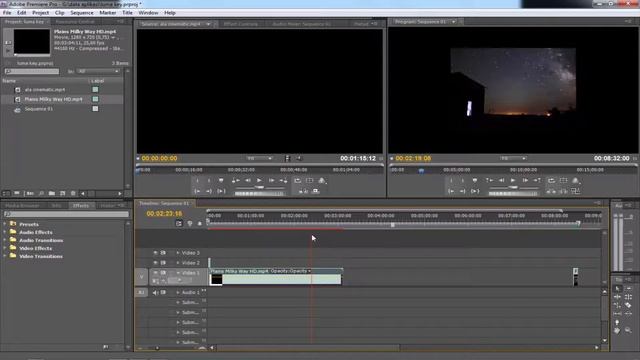Click Play in the Program monitor
640x360 pixels.
pyautogui.click(x=513, y=180)
